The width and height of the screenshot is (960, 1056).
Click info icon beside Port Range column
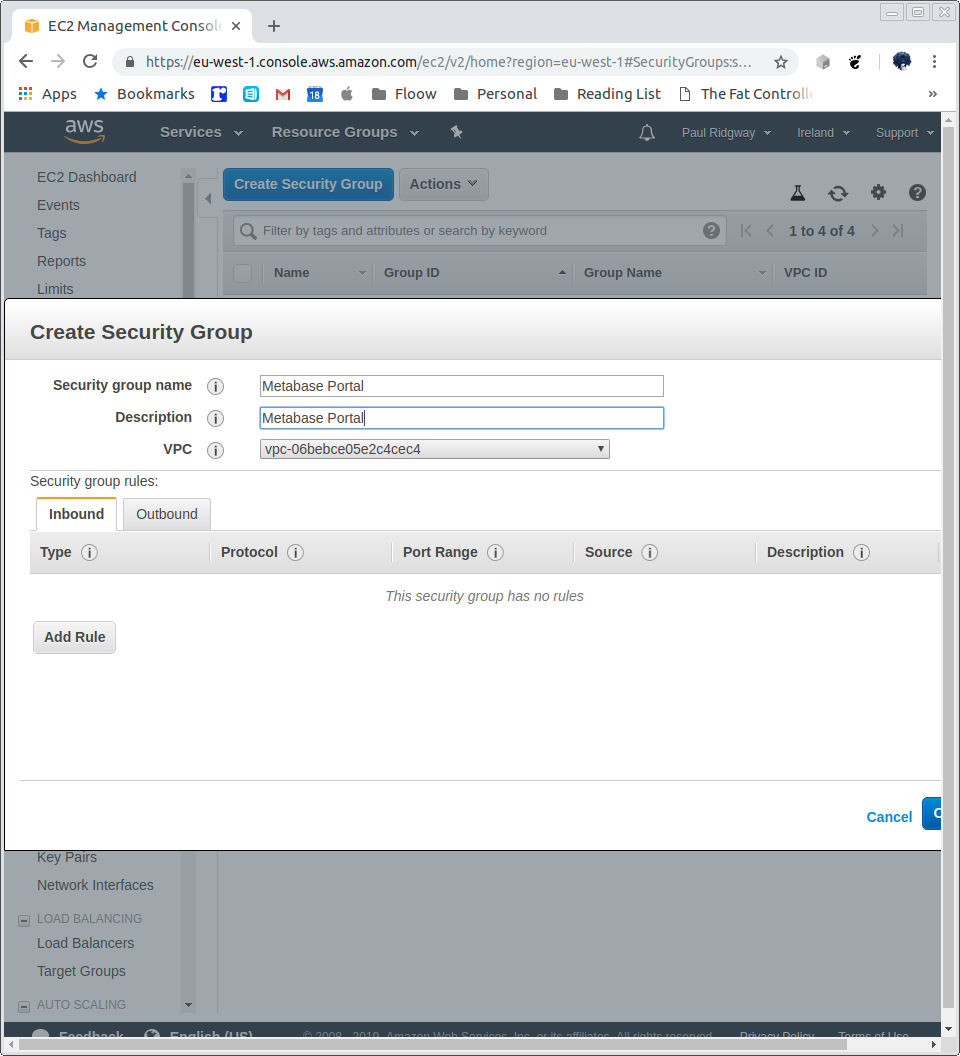click(495, 552)
